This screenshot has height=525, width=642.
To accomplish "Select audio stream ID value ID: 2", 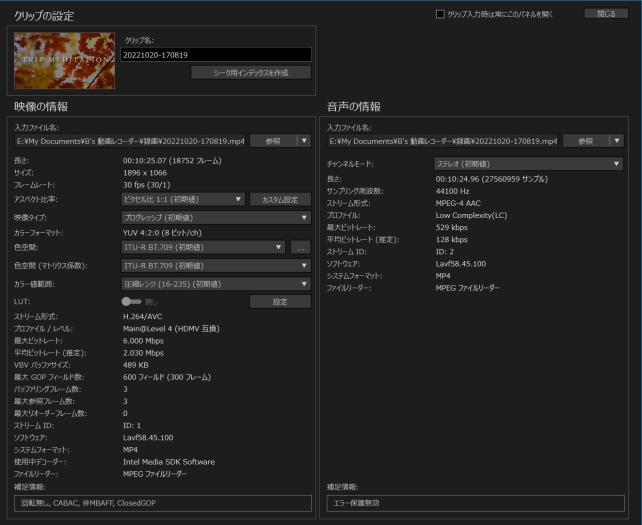I will [445, 252].
